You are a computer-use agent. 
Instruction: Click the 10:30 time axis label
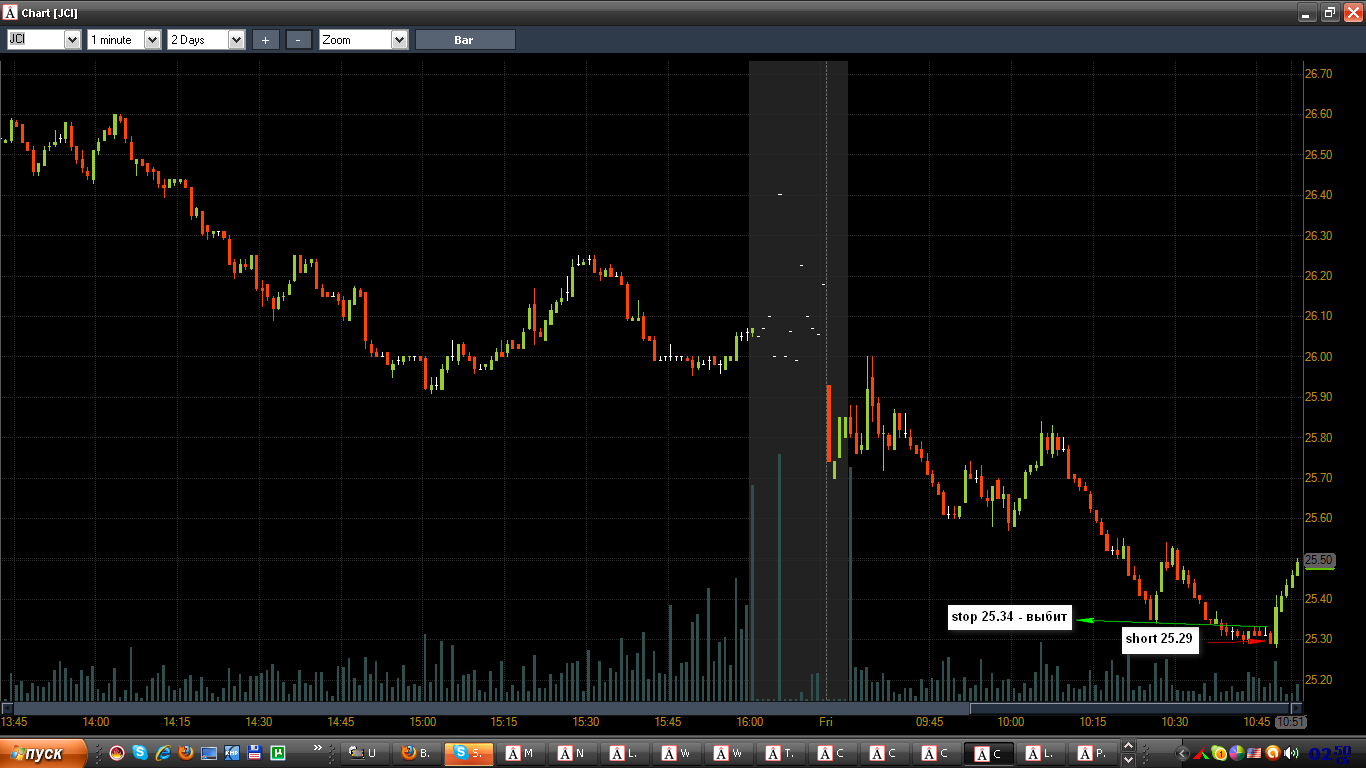pos(1175,721)
